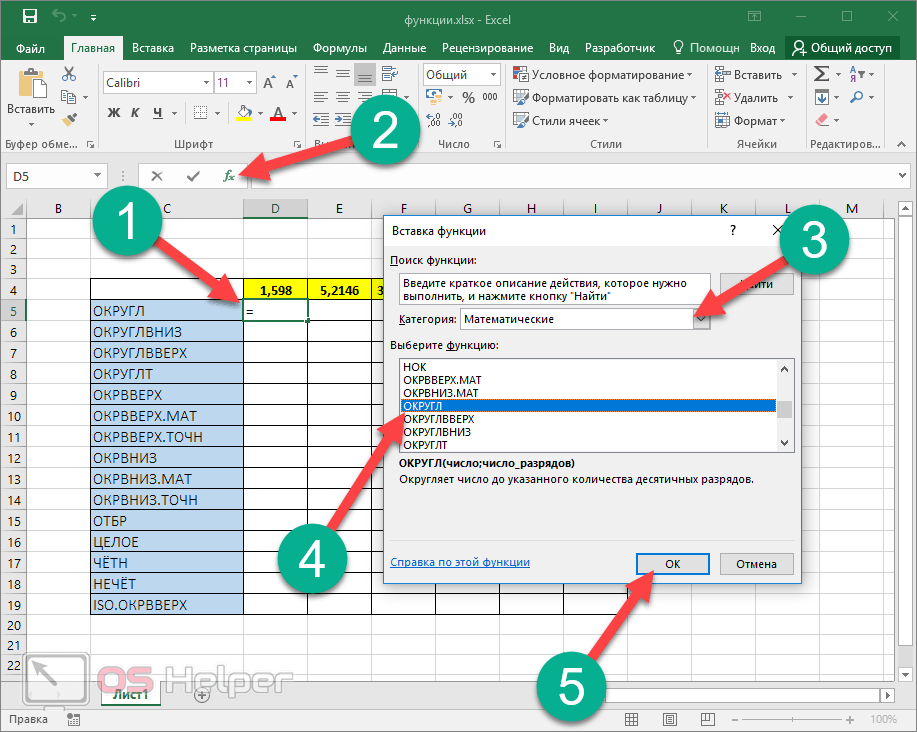Cut selection with the scissors icon
Screen dimensions: 917x732
[x=69, y=74]
